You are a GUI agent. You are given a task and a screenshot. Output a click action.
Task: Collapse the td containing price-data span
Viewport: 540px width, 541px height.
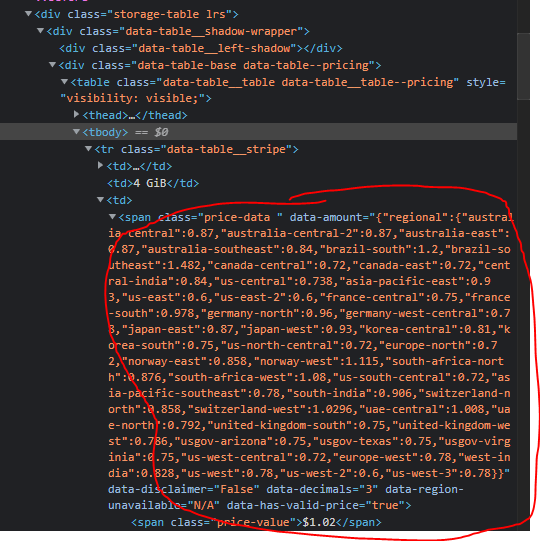(100, 199)
